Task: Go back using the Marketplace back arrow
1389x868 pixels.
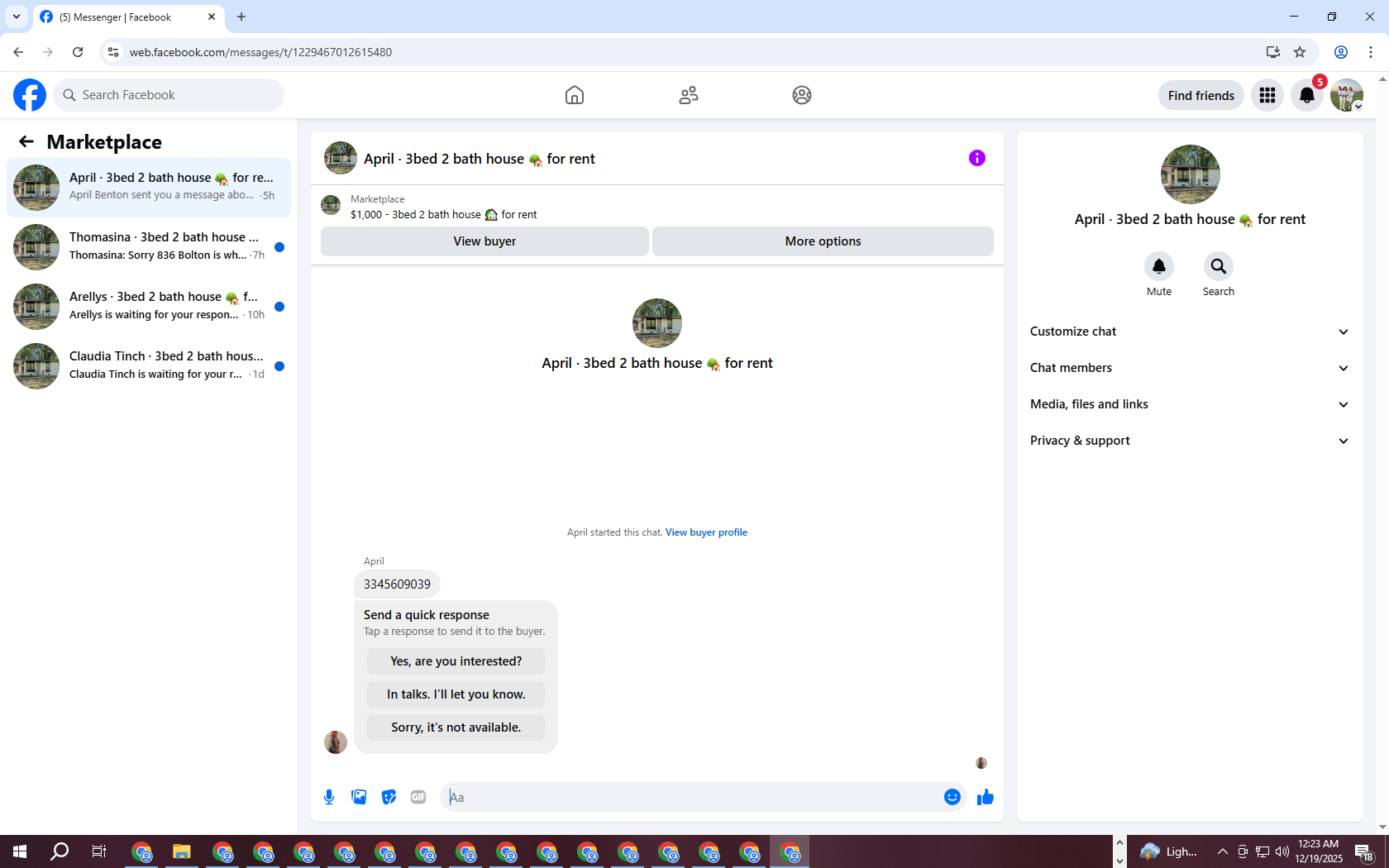Action: [x=26, y=141]
